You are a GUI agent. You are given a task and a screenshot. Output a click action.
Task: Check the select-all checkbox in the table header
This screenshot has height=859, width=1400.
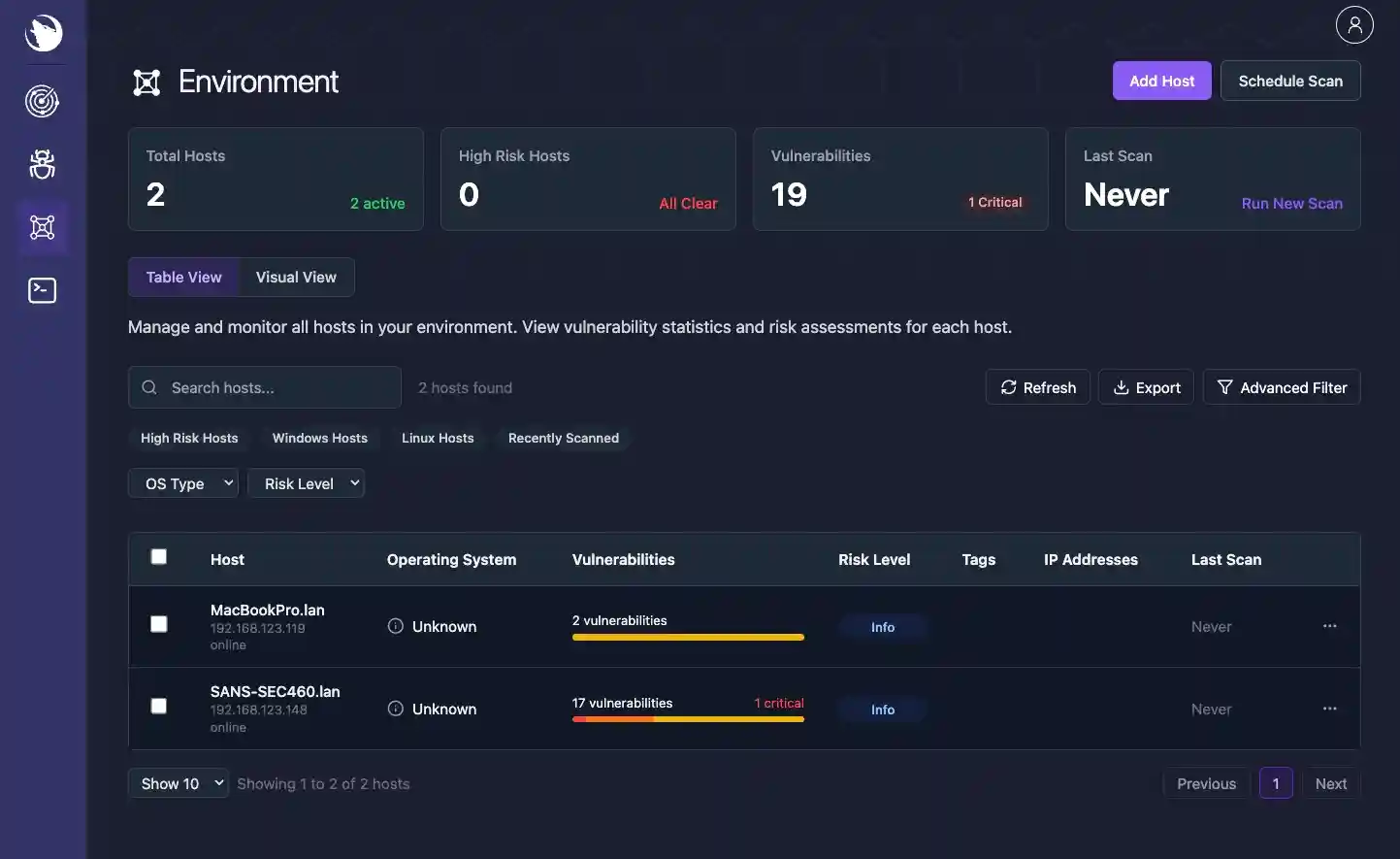point(158,555)
